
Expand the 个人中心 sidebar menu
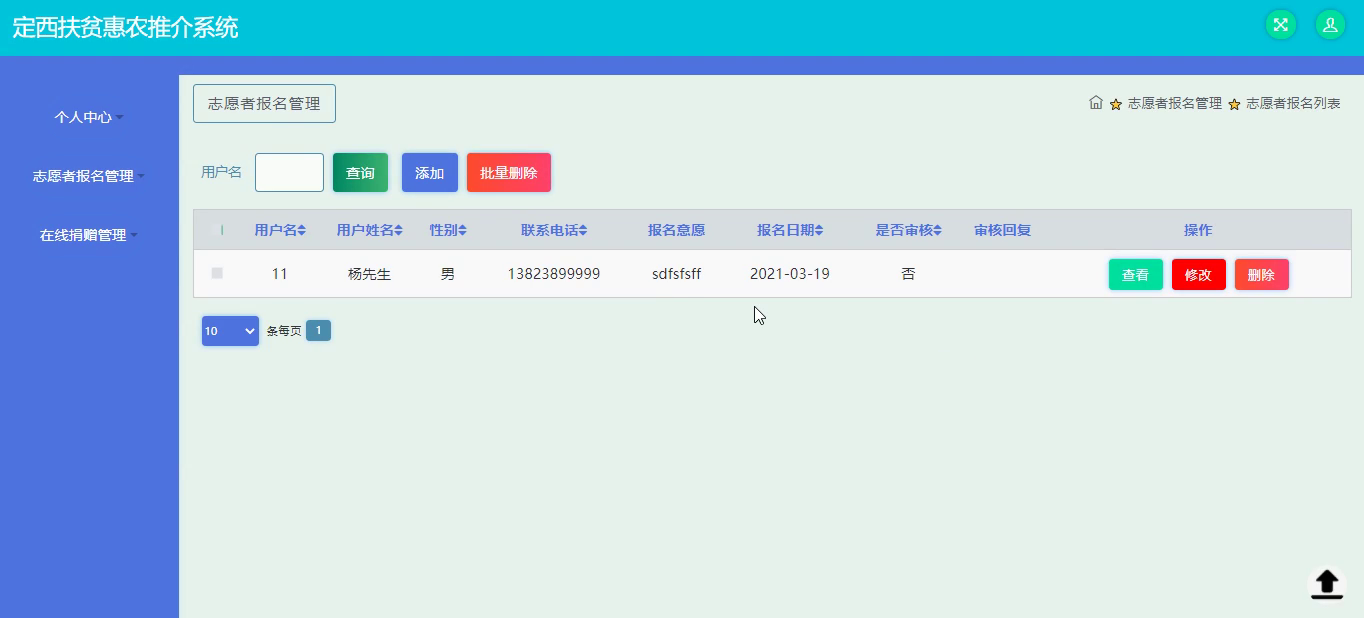89,117
